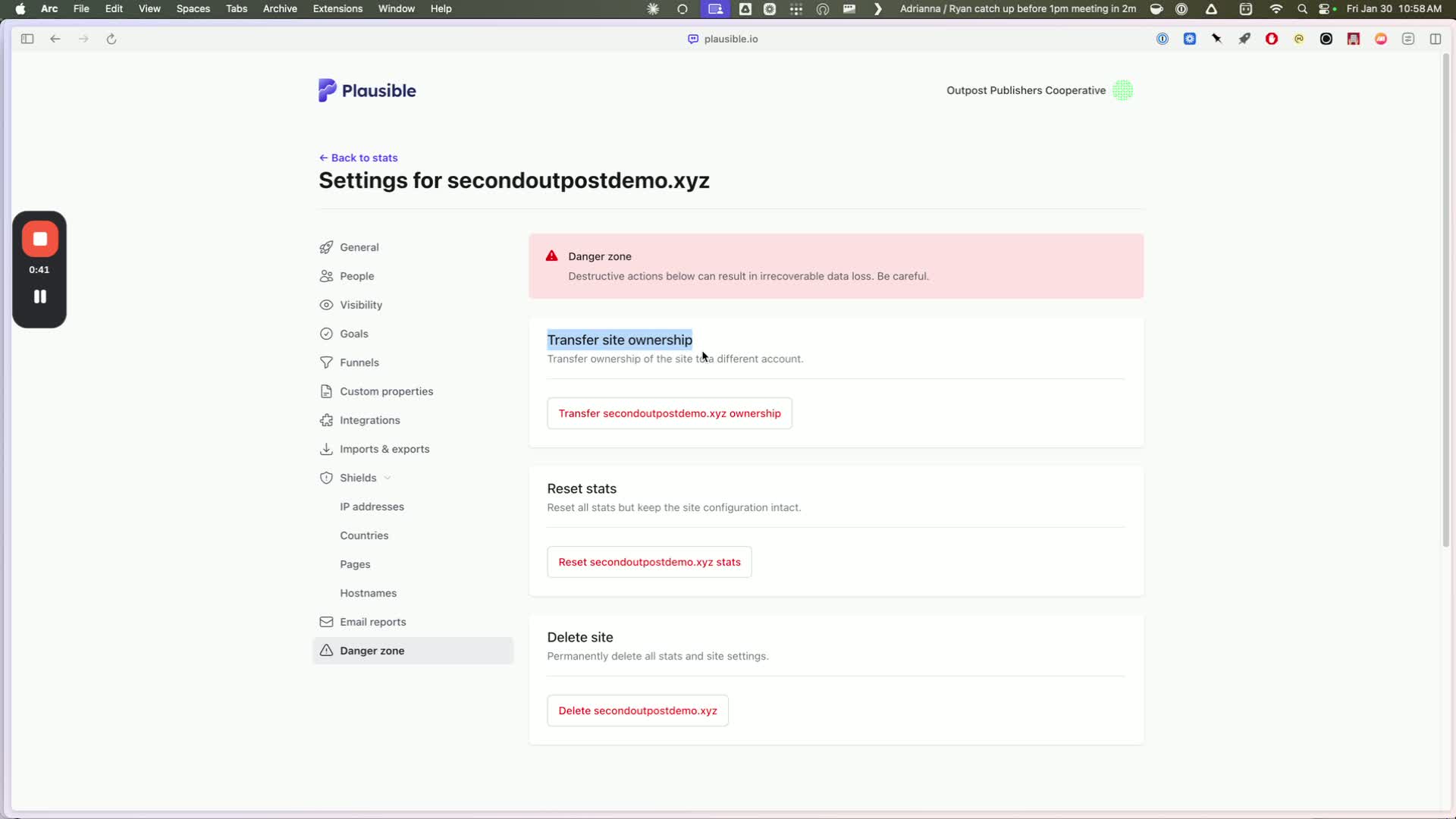
Task: Click the Plausible logo
Action: pyautogui.click(x=367, y=90)
